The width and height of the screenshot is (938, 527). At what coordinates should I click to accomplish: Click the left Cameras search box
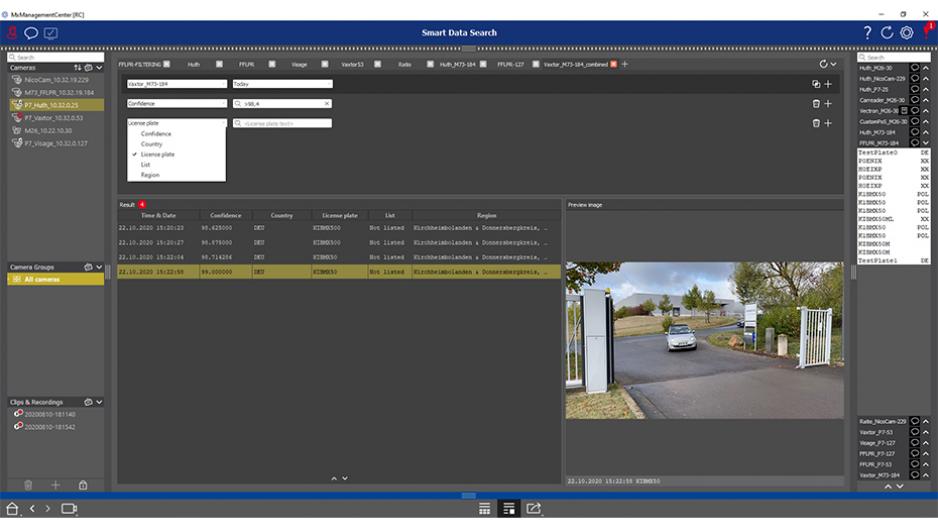[56, 57]
